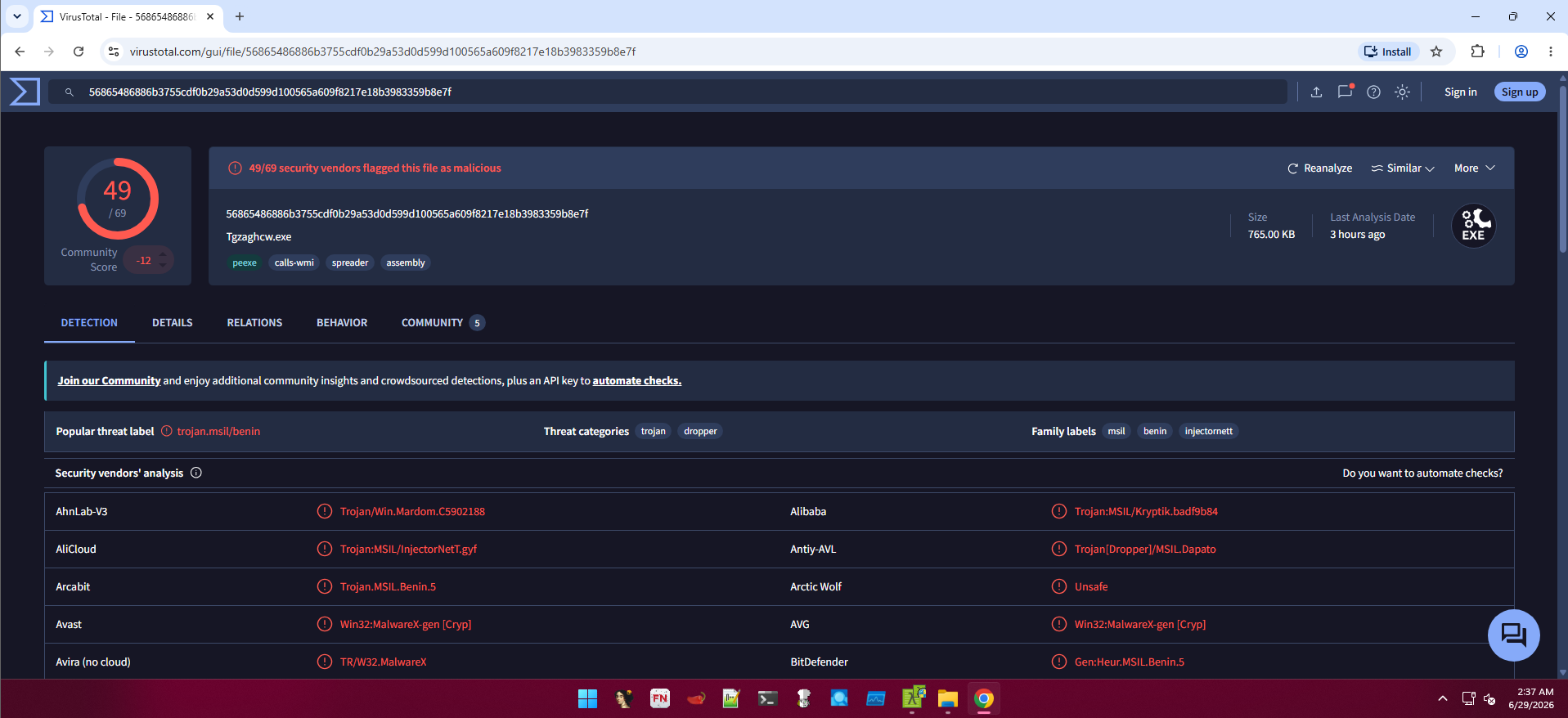The width and height of the screenshot is (1568, 718).
Task: Click Trojan:MSIL/InjectorNetT.gyf detection text
Action: 408,550
